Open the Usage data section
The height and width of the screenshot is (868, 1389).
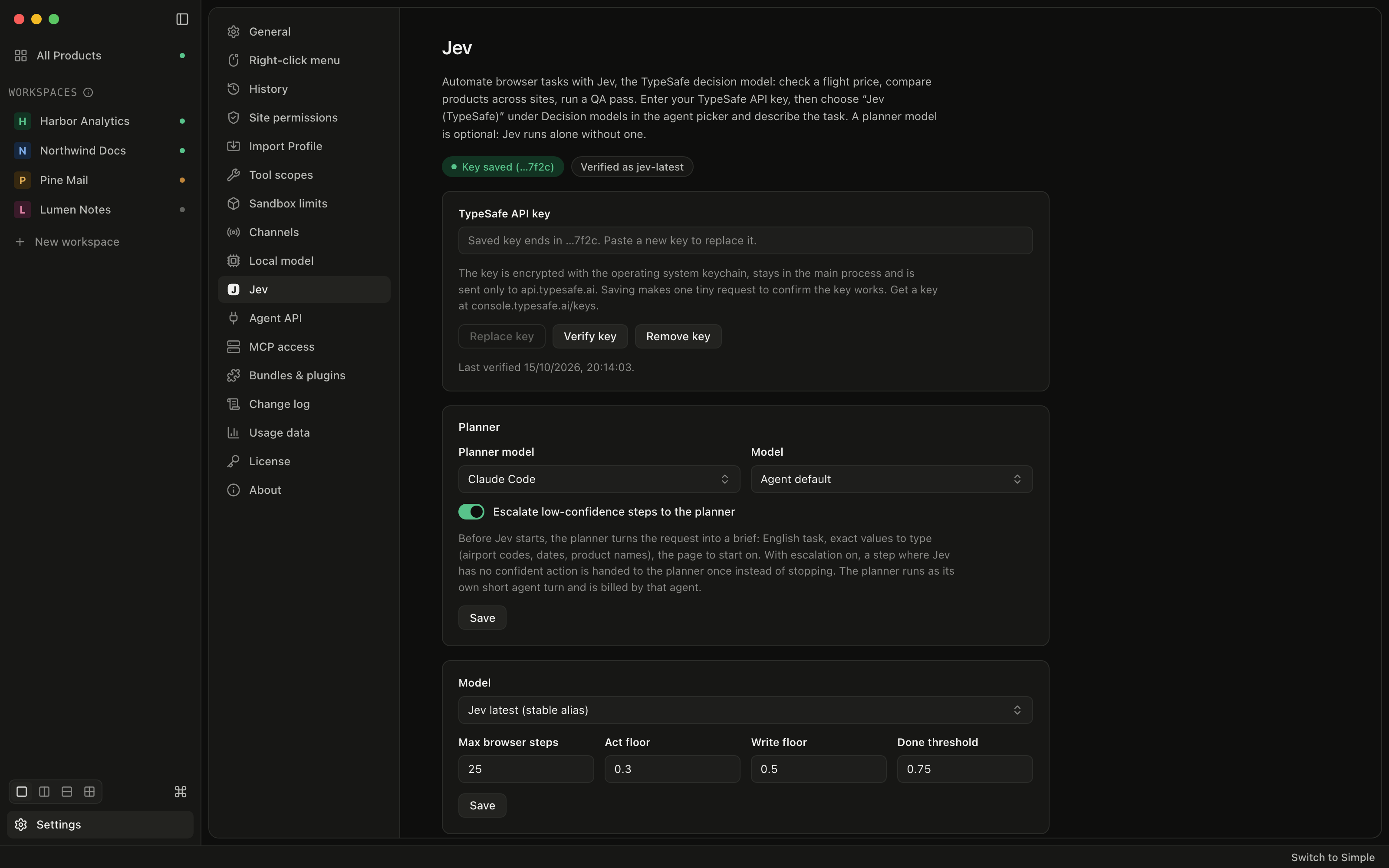pos(304,433)
